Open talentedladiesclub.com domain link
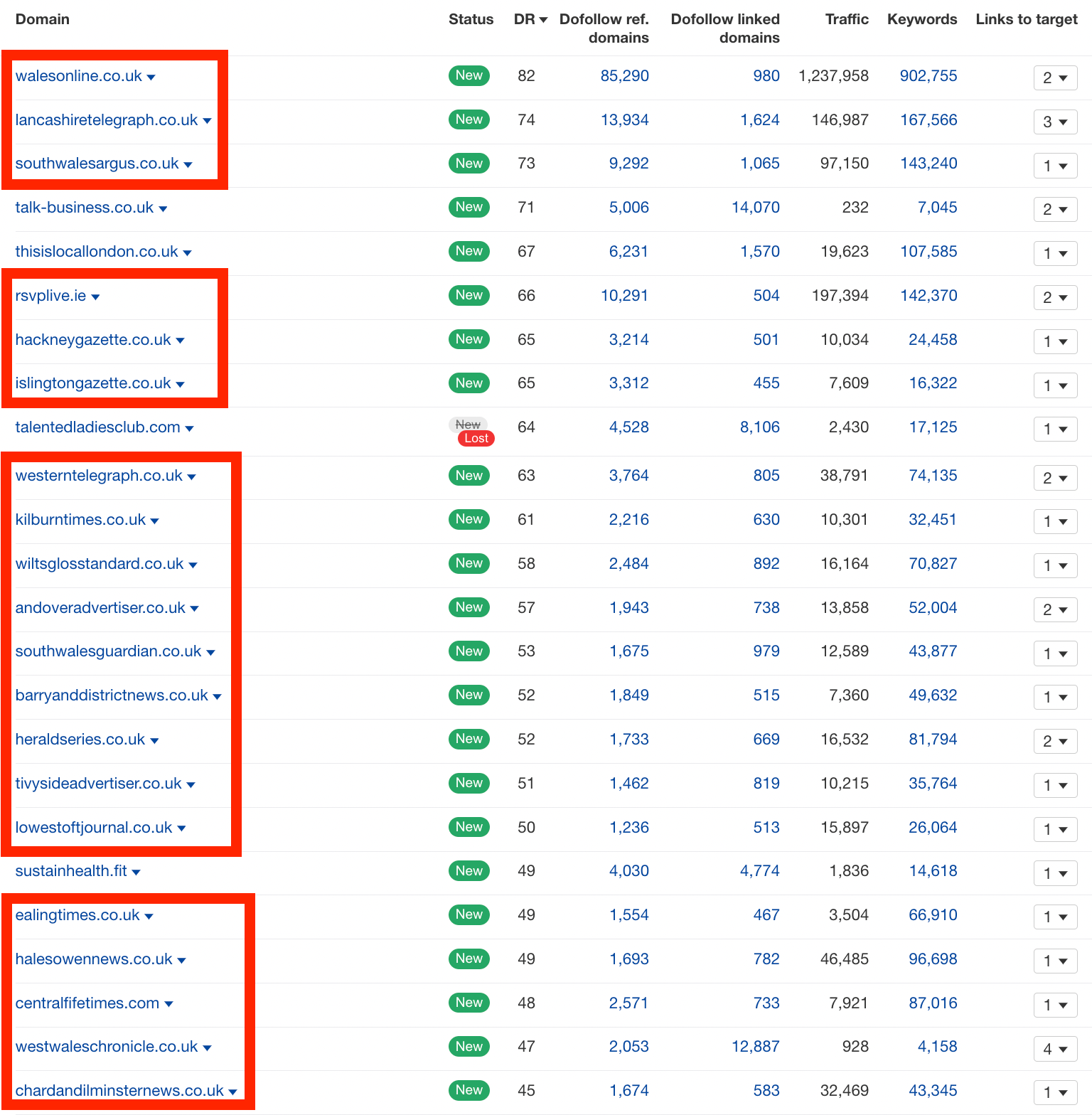1092x1115 pixels. pos(98,427)
